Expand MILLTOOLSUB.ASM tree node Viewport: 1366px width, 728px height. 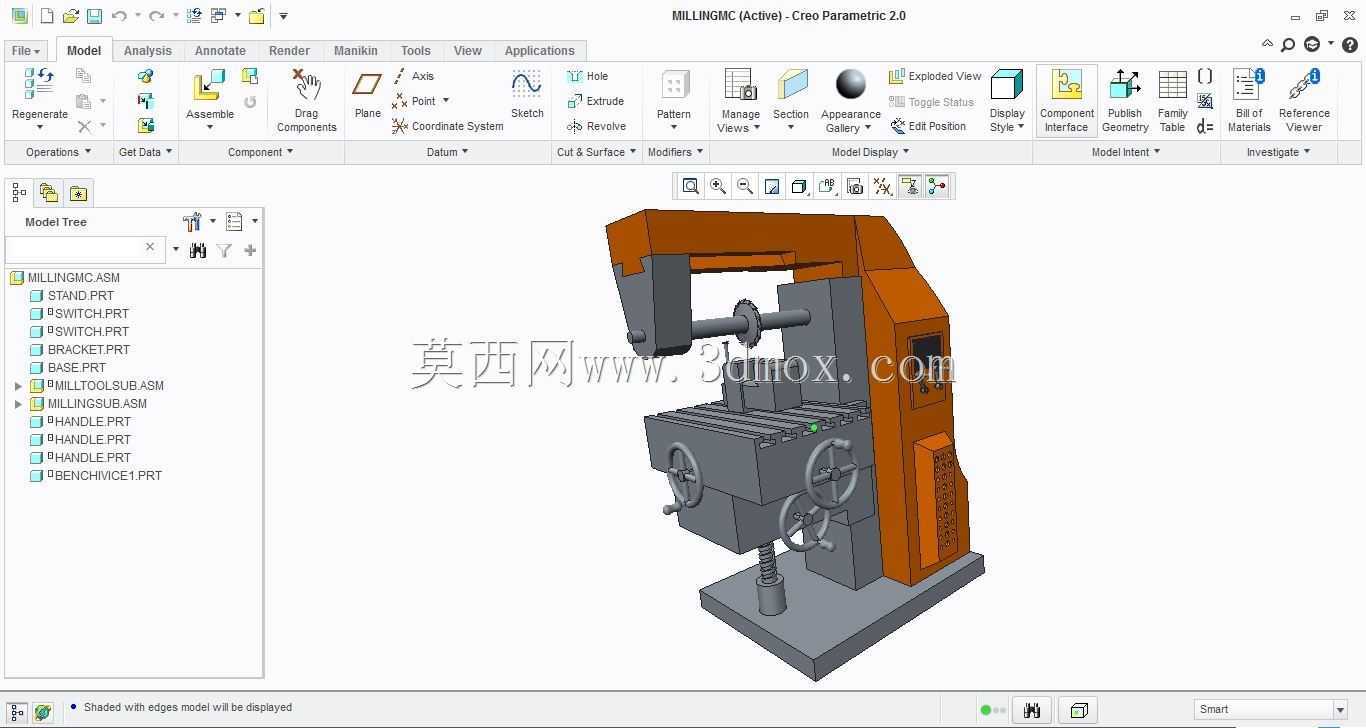(x=18, y=386)
